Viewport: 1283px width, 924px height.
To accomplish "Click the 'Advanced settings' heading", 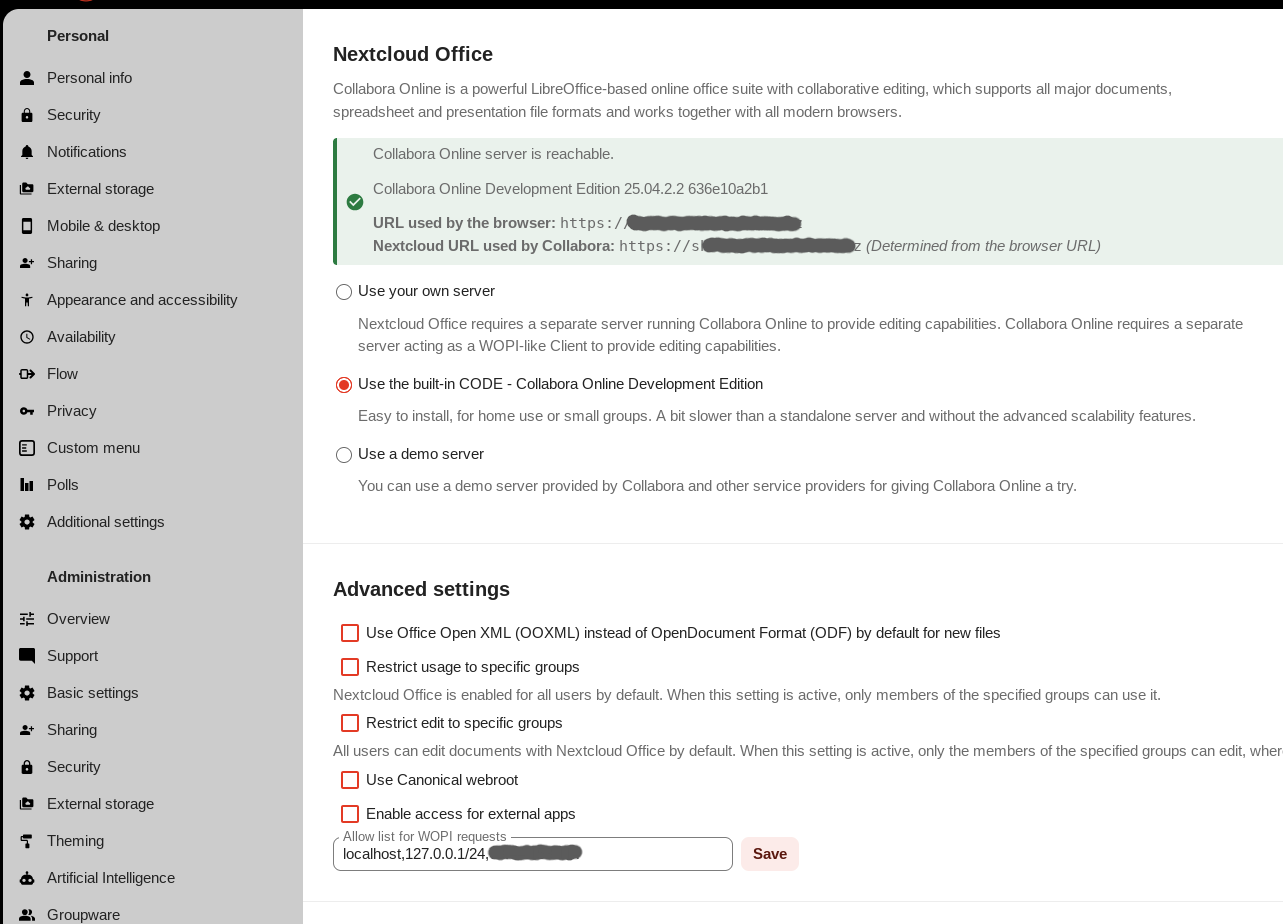I will [421, 589].
